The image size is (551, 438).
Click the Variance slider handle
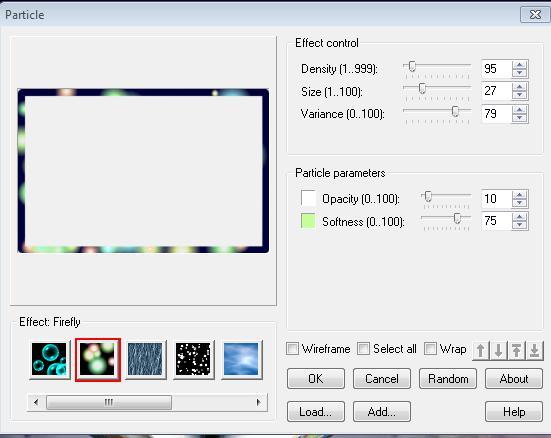(455, 111)
